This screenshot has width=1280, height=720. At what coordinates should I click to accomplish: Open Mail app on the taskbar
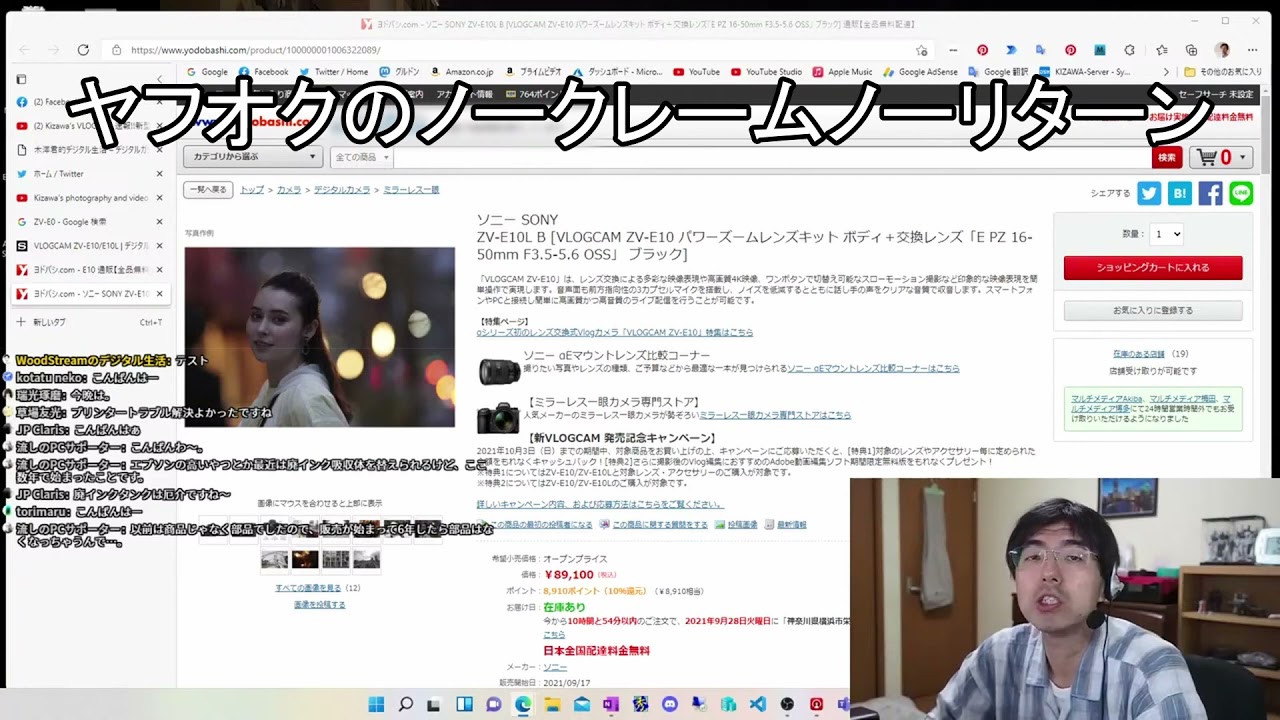(582, 705)
